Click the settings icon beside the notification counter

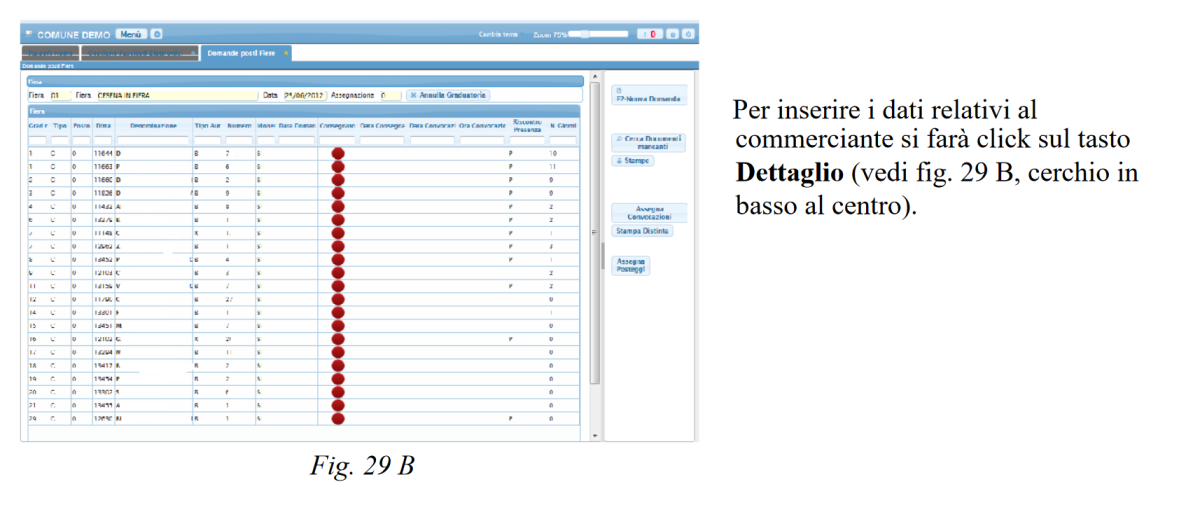pyautogui.click(x=672, y=34)
